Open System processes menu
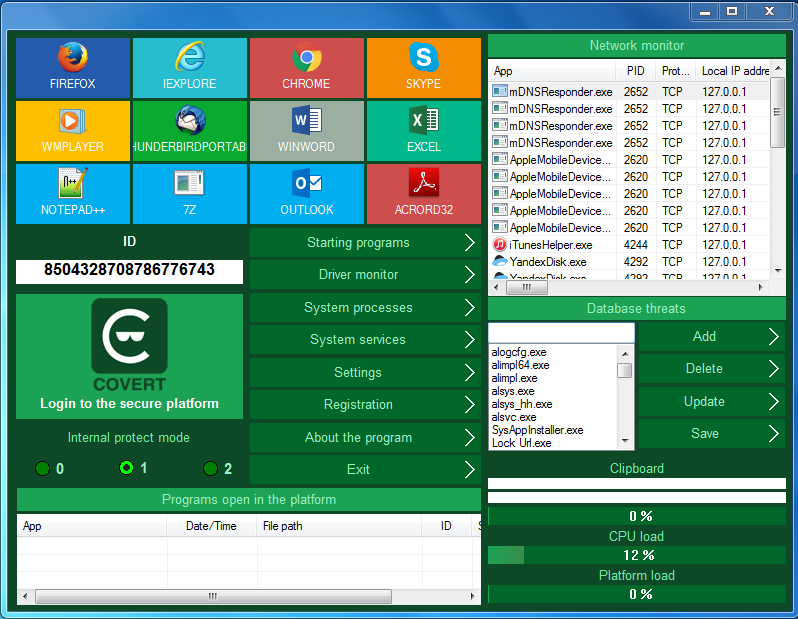798x619 pixels. click(365, 307)
